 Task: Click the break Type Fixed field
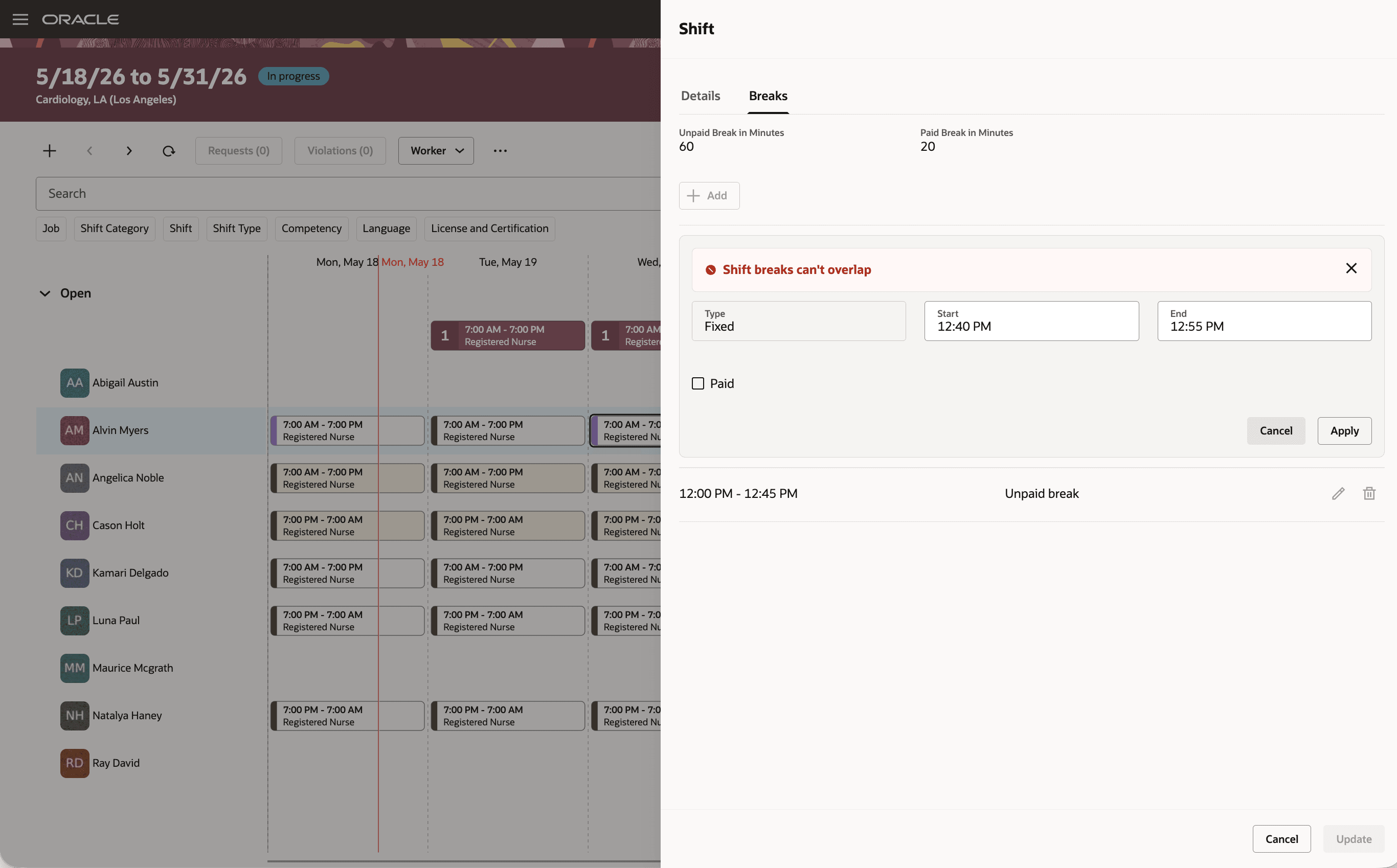click(799, 321)
